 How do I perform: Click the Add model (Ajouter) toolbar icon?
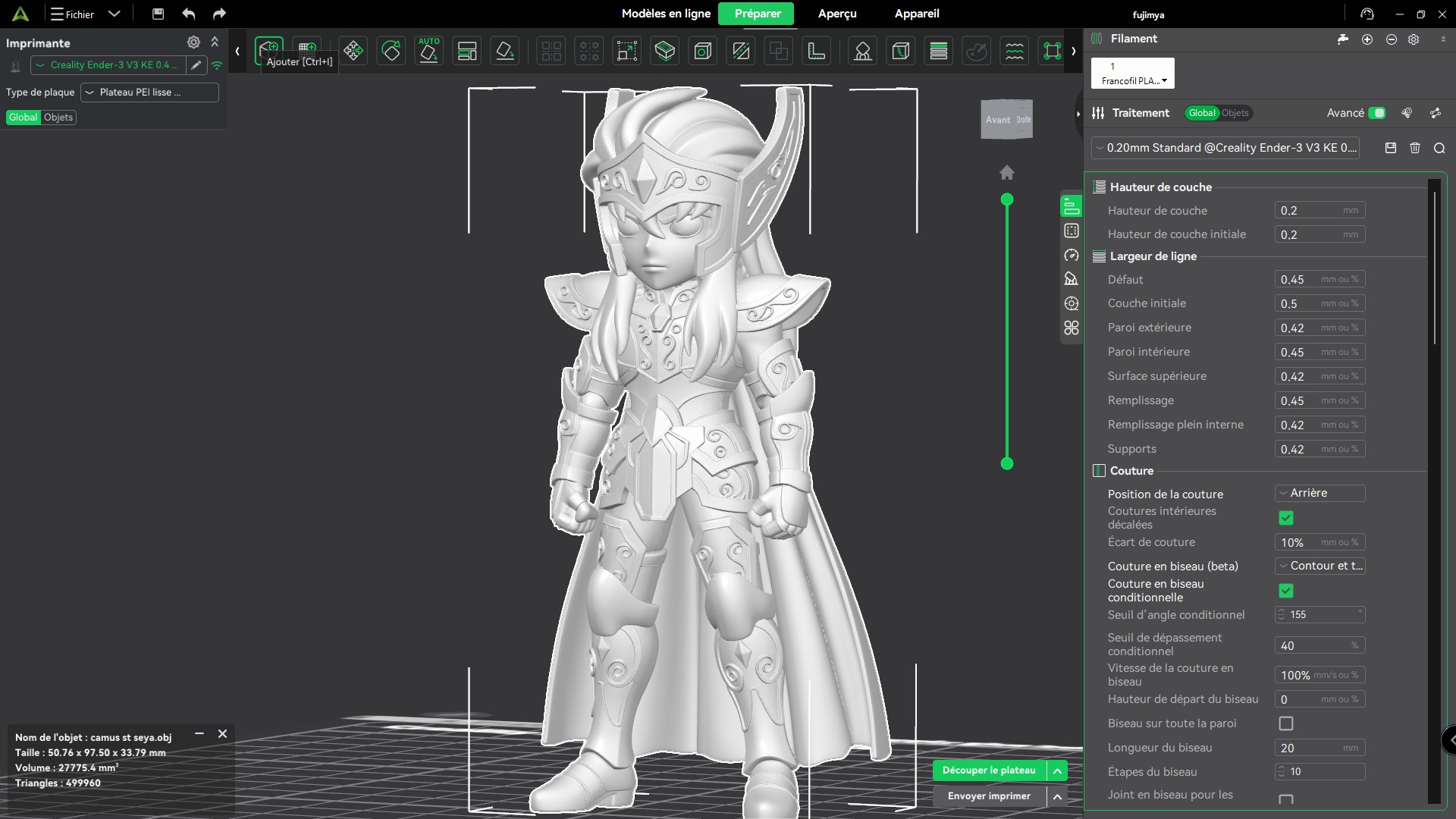pos(269,51)
